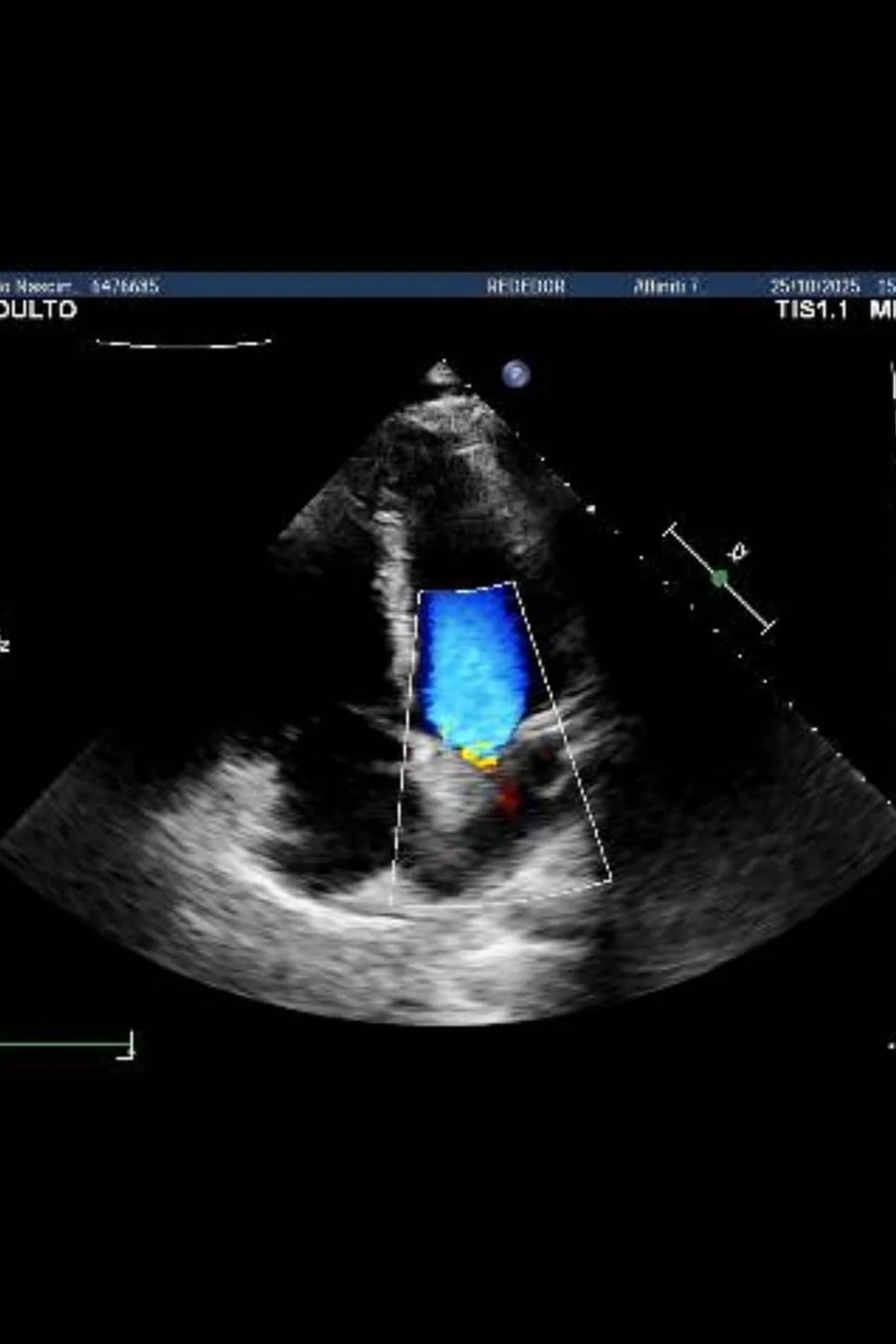Click the red regurgitant flow jet

[x=509, y=799]
